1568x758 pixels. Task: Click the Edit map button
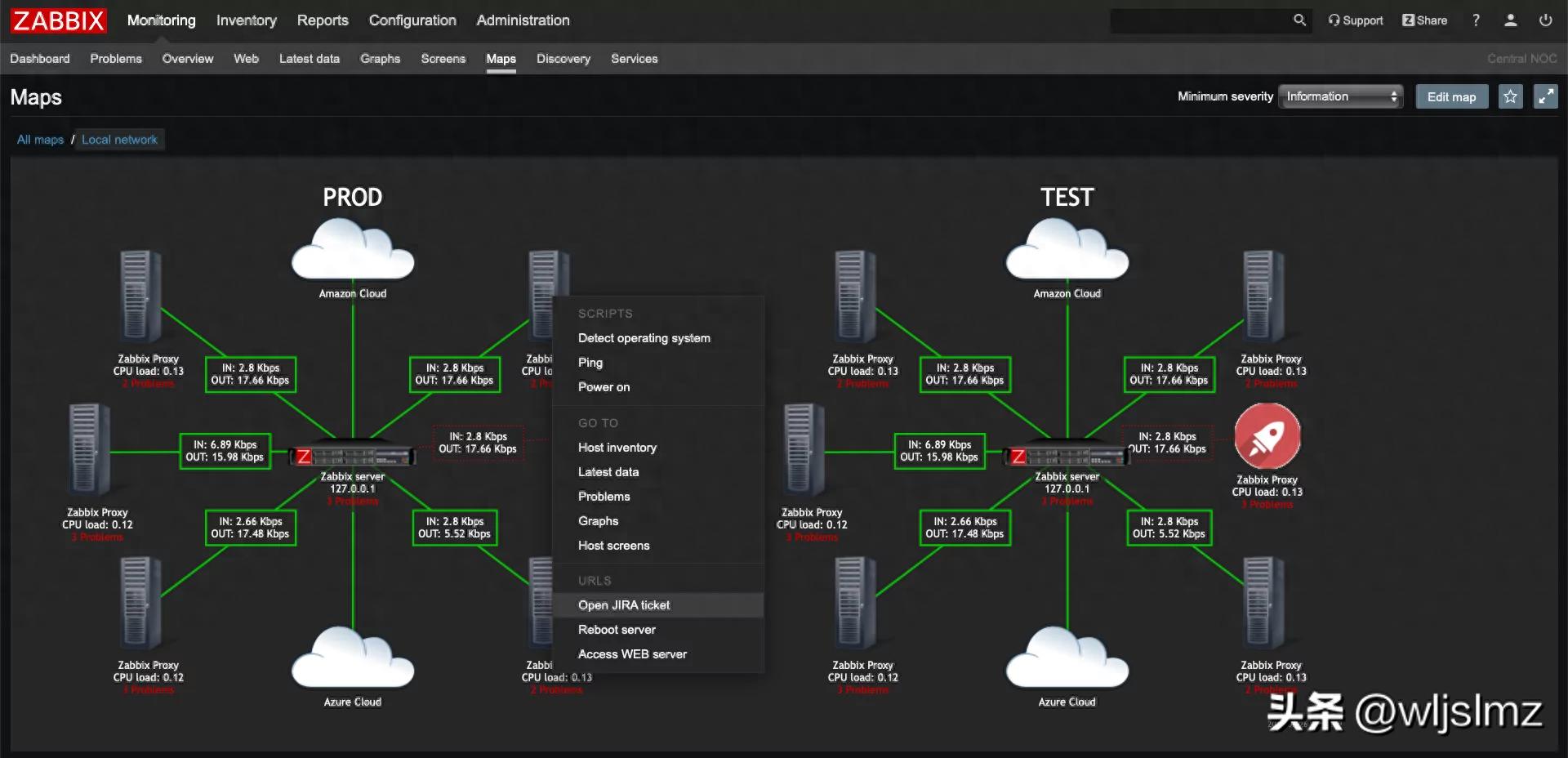click(1452, 96)
